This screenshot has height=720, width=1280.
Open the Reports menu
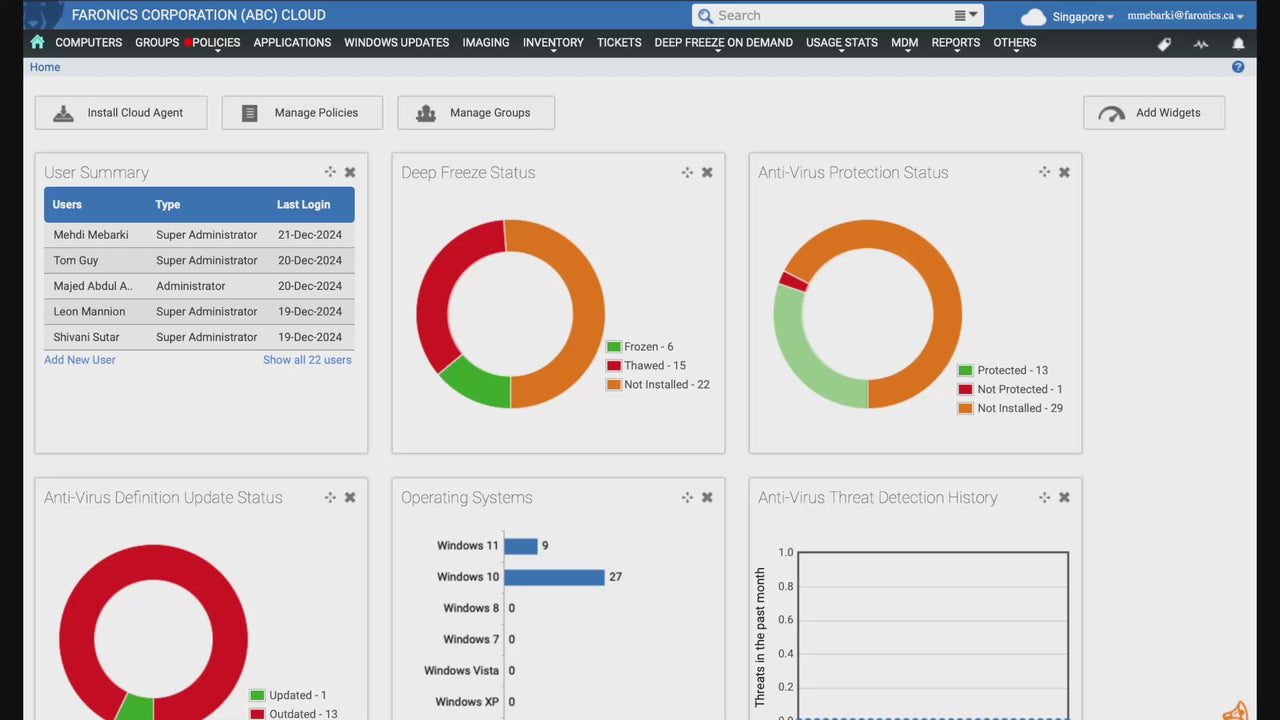click(955, 43)
